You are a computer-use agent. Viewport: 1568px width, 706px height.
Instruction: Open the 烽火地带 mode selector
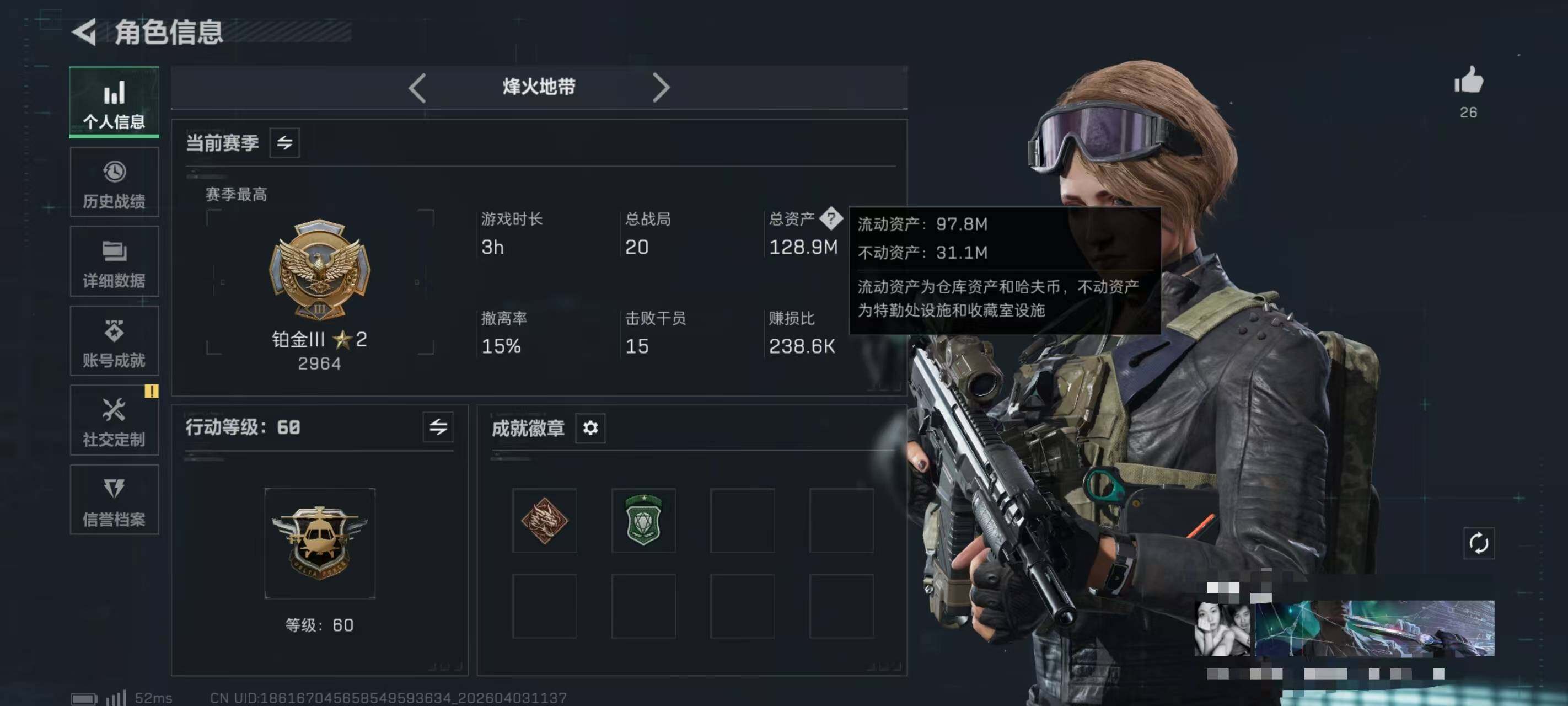[x=539, y=87]
